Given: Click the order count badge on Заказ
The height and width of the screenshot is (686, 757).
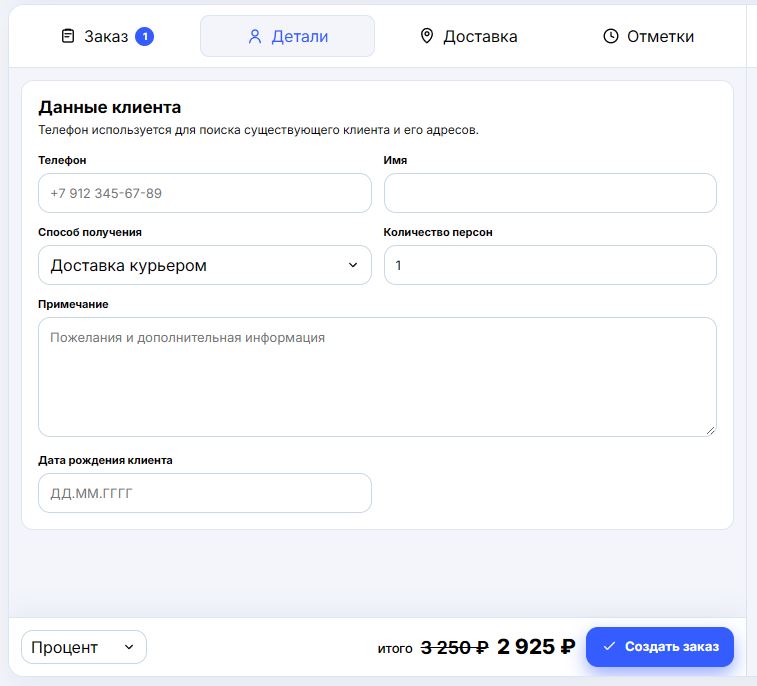Looking at the screenshot, I should 144,36.
